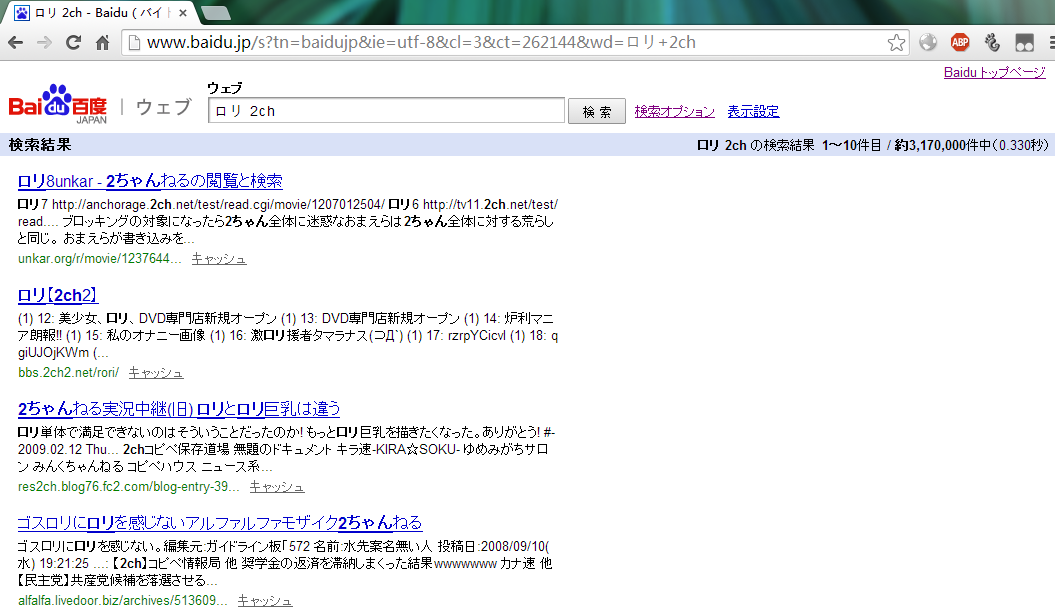Viewport: 1055px width, 616px height.
Task: Open the browser home page
Action: pos(102,43)
